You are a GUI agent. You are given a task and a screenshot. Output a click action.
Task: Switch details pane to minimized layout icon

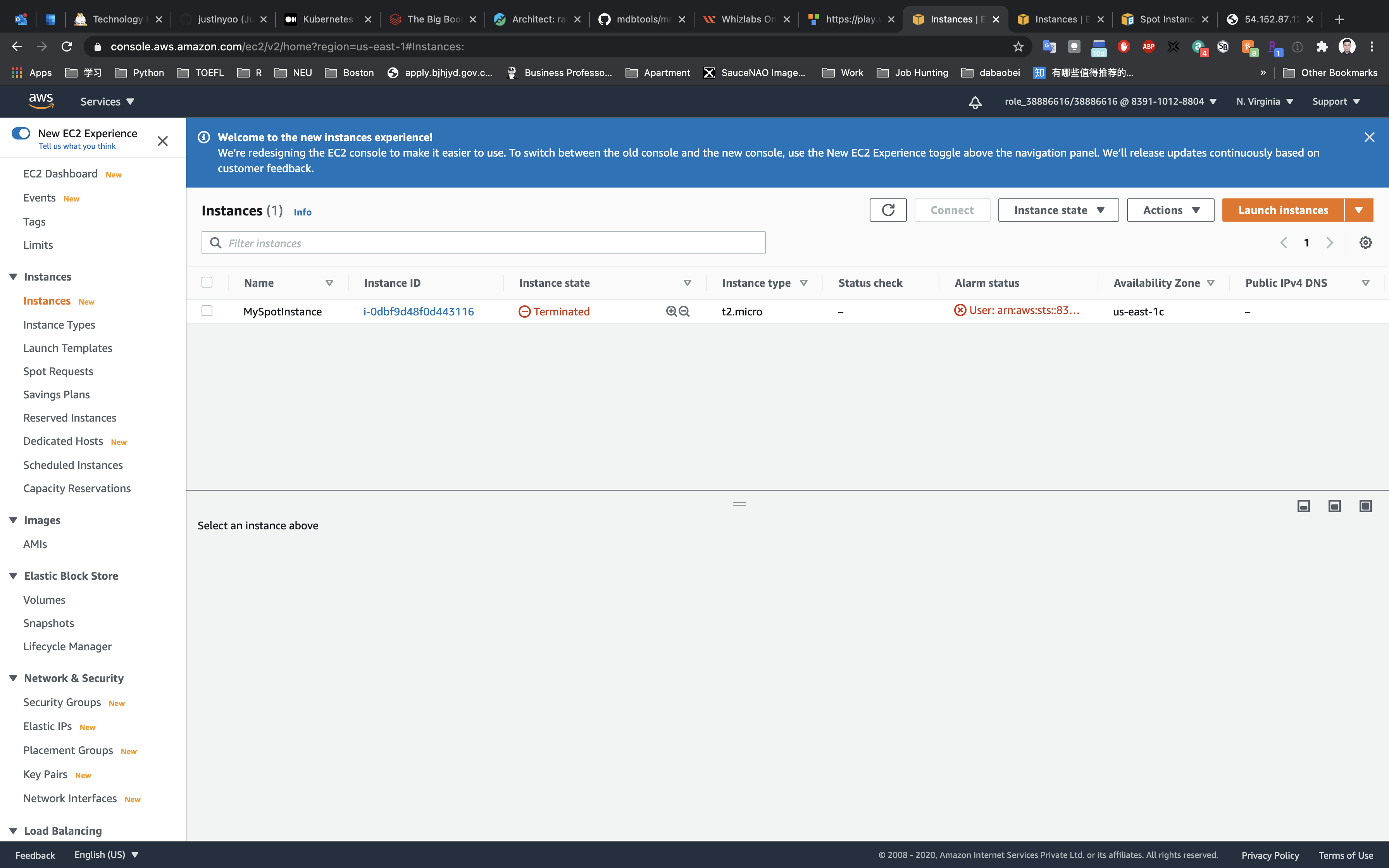(x=1303, y=506)
